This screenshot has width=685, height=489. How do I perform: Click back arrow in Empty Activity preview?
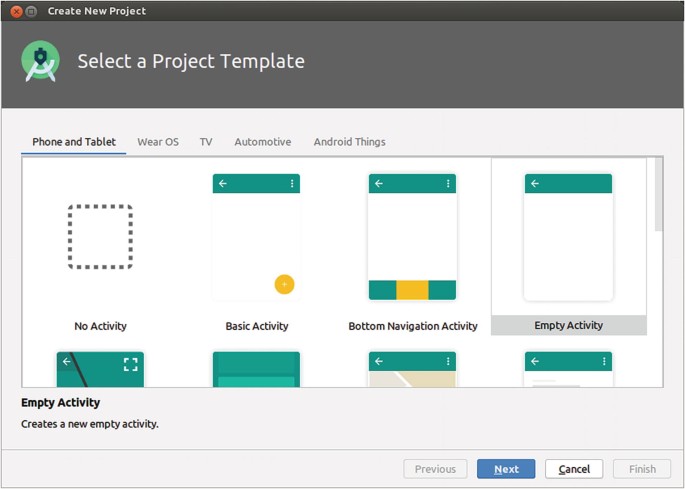coord(535,184)
